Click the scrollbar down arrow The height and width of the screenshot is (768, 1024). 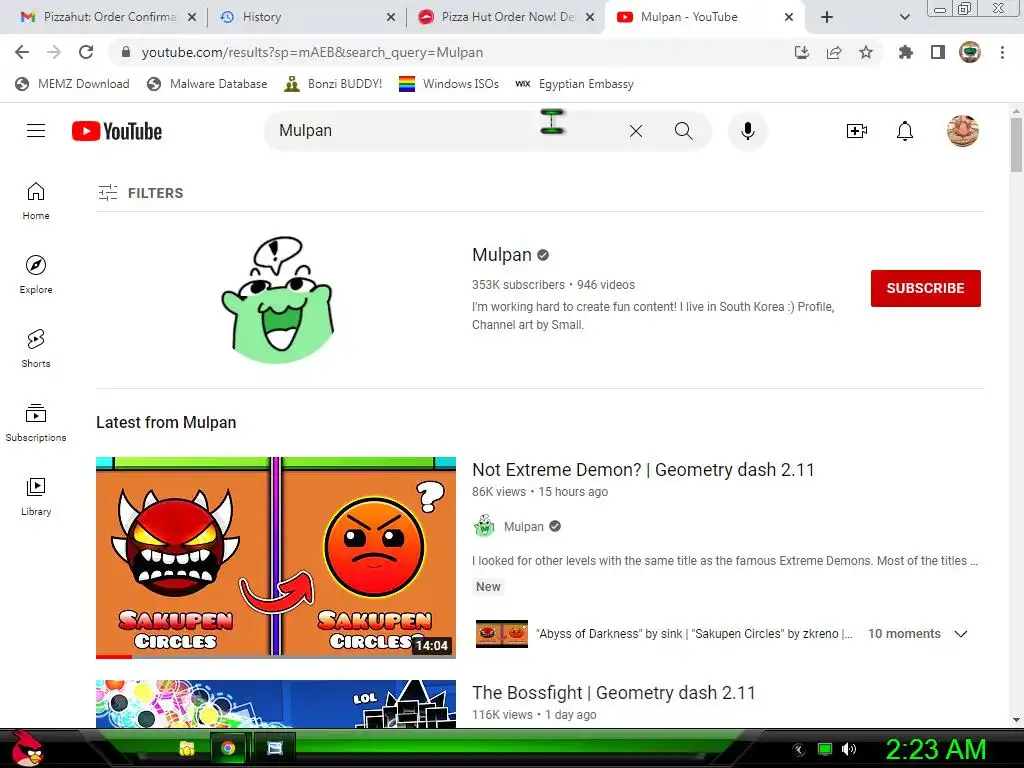[1016, 719]
